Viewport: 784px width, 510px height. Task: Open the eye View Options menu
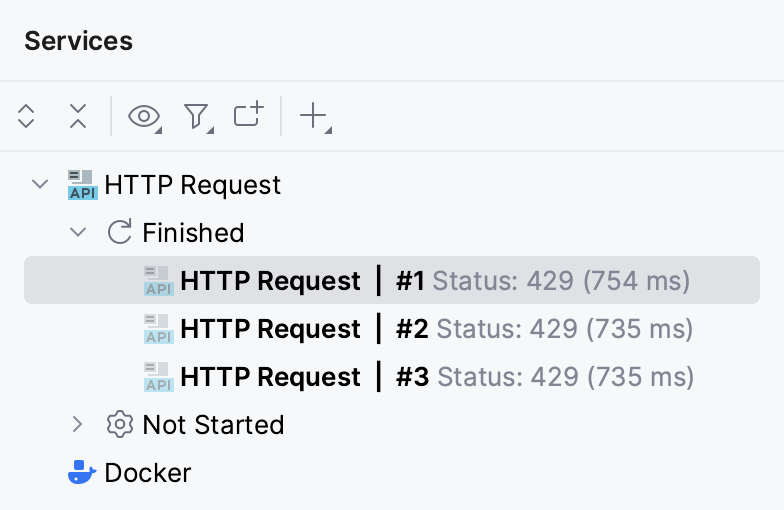(x=144, y=117)
